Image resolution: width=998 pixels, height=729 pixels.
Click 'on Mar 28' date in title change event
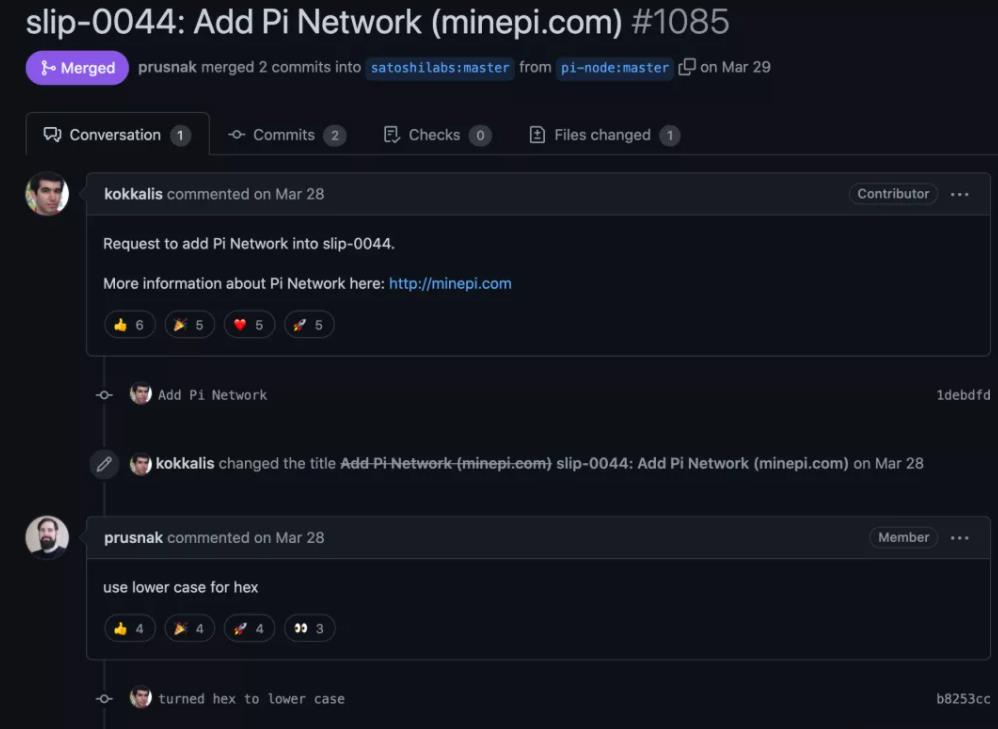[889, 463]
